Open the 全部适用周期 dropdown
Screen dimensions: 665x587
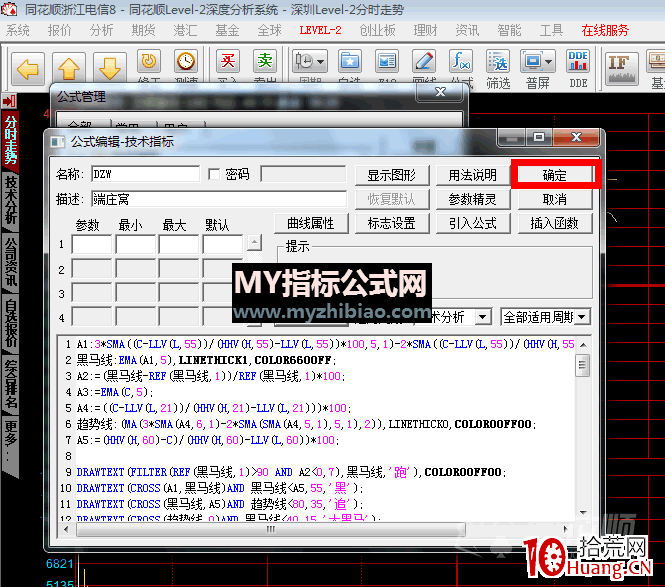point(545,317)
